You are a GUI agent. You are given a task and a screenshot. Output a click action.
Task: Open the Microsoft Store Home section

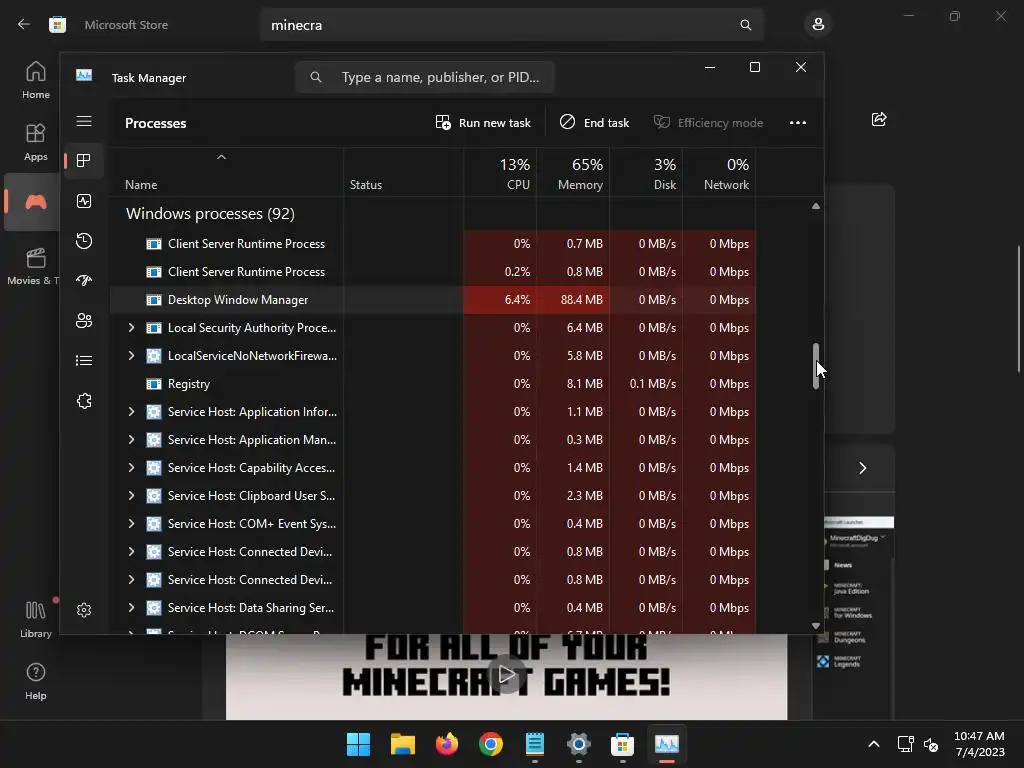tap(35, 80)
